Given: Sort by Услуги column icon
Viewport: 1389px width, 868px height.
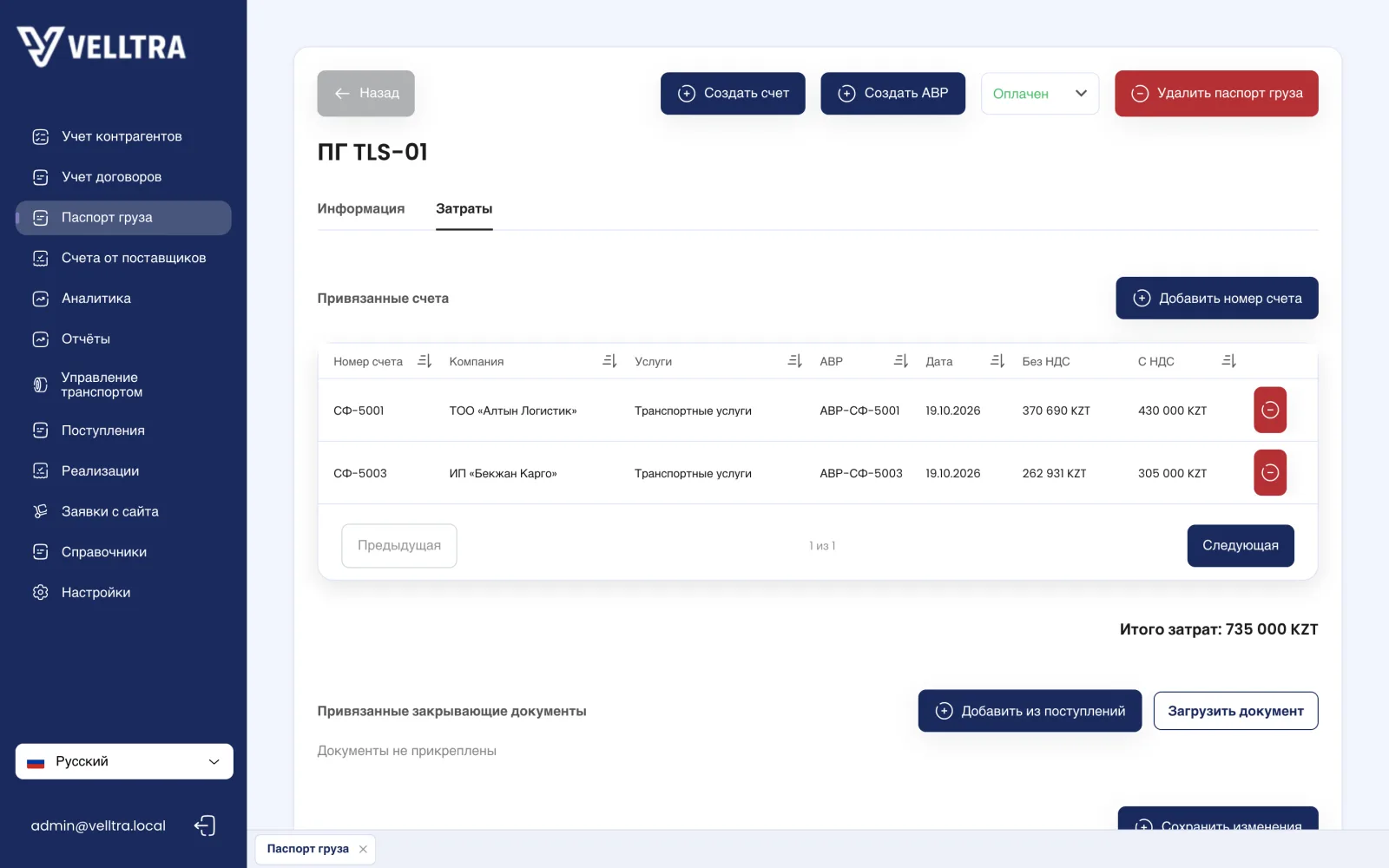Looking at the screenshot, I should [794, 361].
